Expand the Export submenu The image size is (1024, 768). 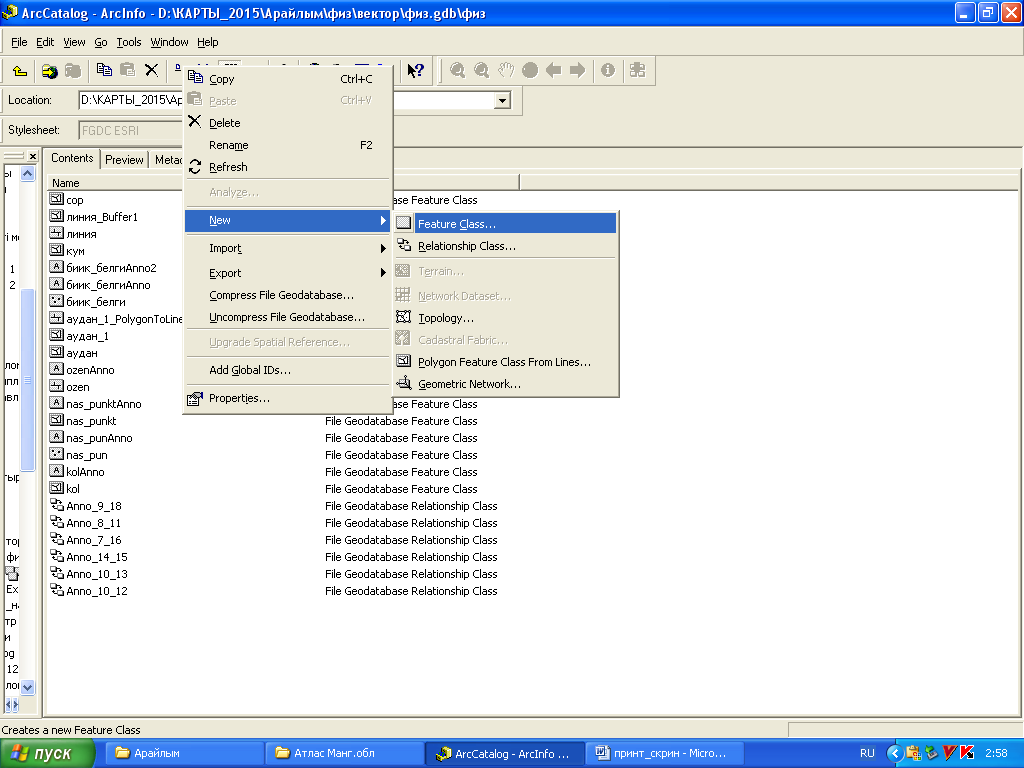(x=287, y=273)
